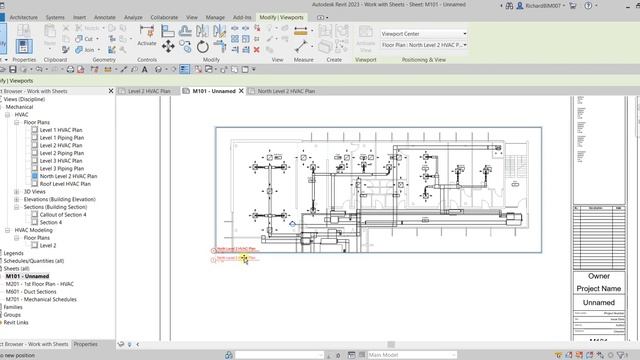The image size is (640, 360).
Task: Select the Copy tool
Action: pos(185,47)
